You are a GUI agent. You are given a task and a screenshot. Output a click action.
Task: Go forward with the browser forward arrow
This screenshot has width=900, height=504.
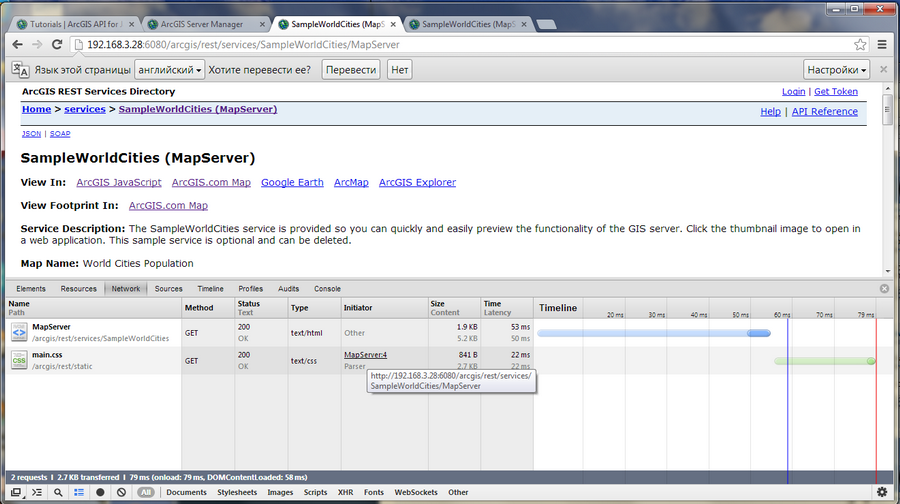click(37, 44)
